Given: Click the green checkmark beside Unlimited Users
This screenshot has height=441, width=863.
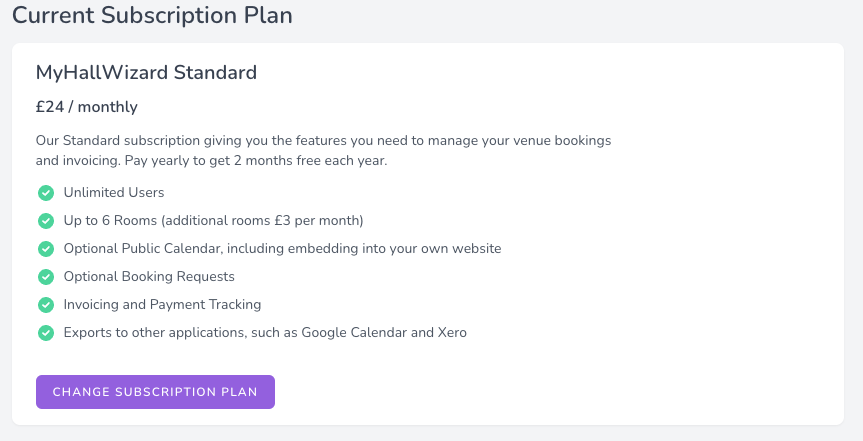Looking at the screenshot, I should tap(46, 193).
